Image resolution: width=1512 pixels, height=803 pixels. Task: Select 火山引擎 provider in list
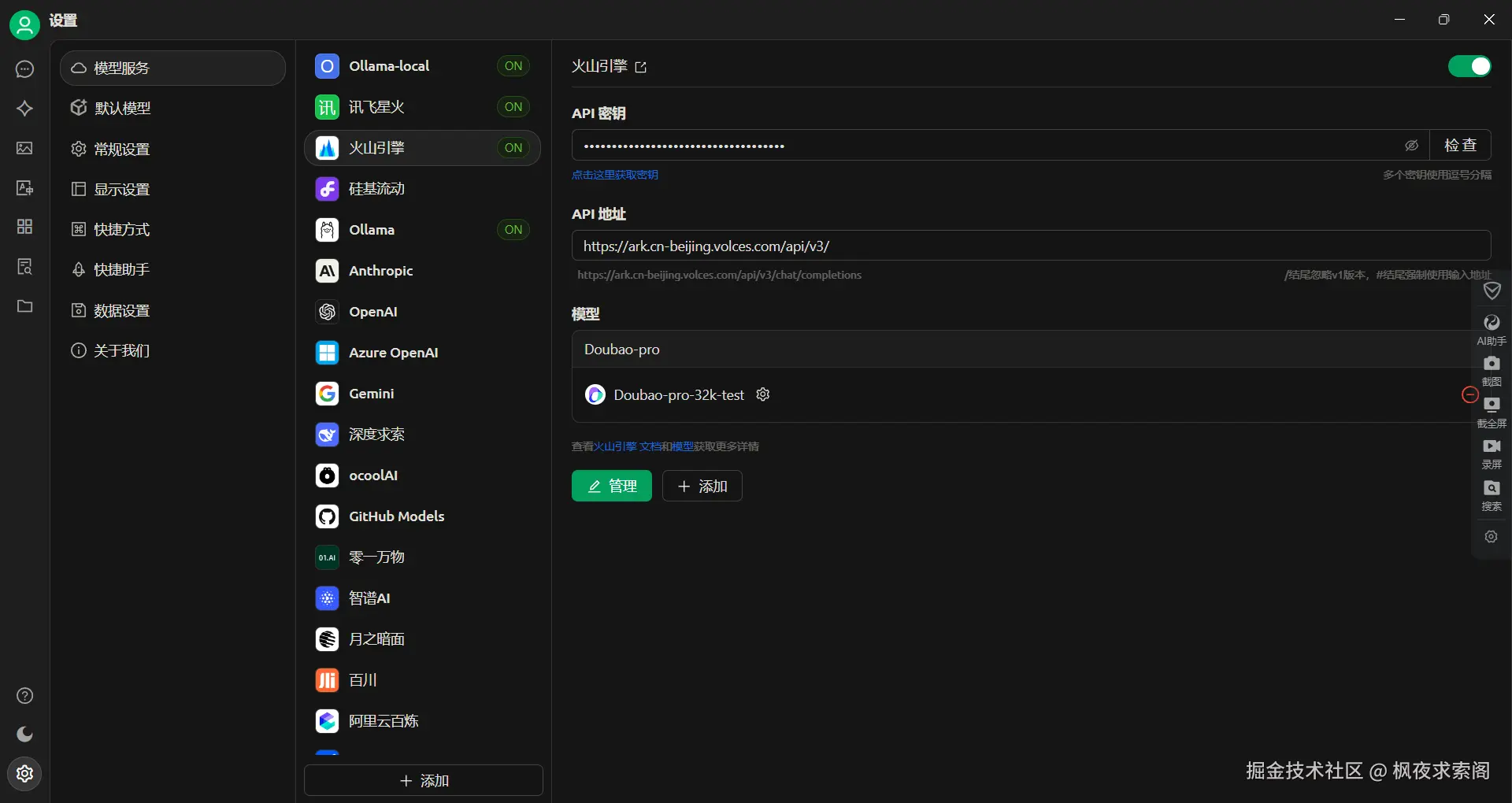[x=422, y=148]
